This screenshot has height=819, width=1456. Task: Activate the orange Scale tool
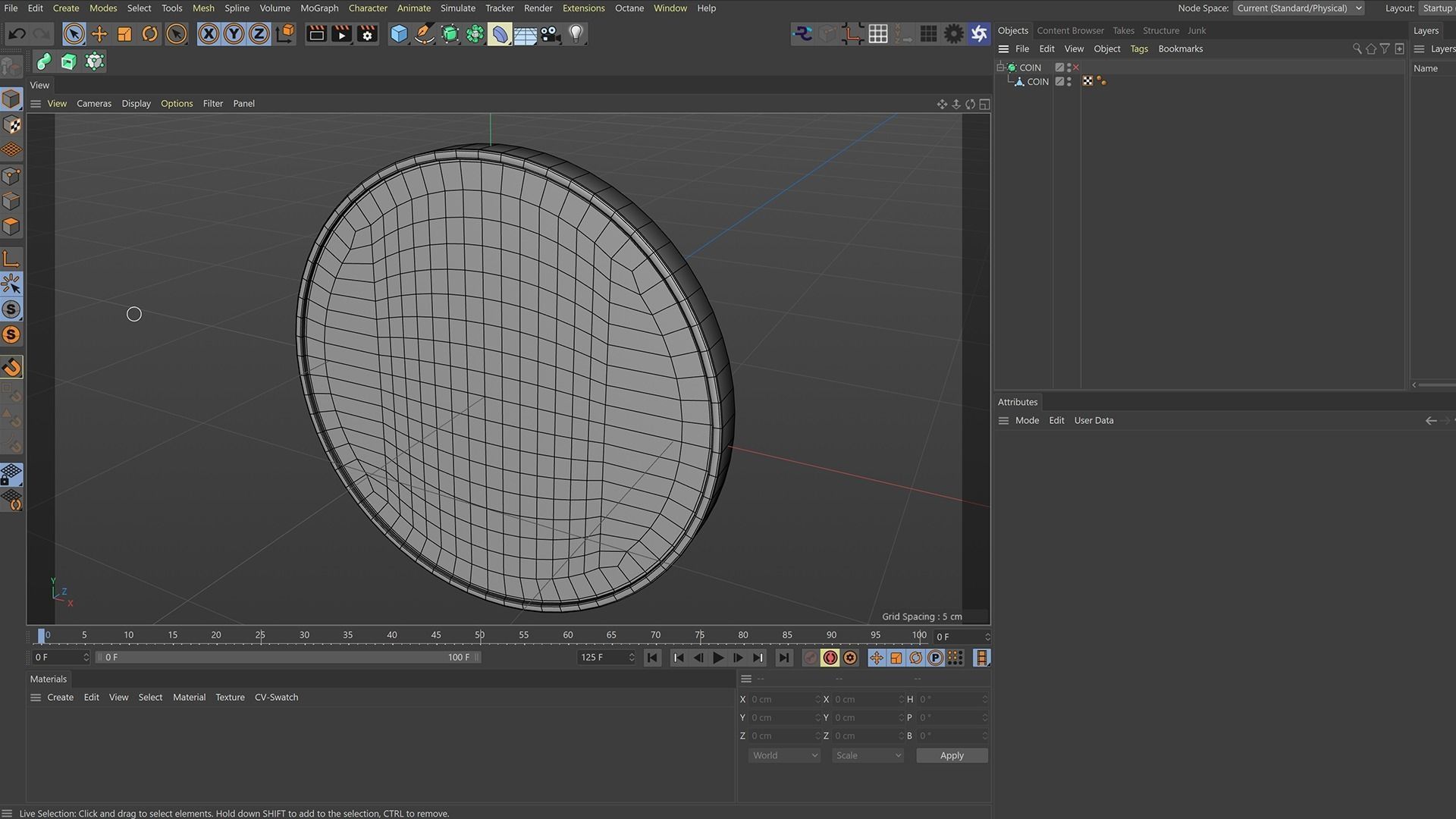coord(124,34)
